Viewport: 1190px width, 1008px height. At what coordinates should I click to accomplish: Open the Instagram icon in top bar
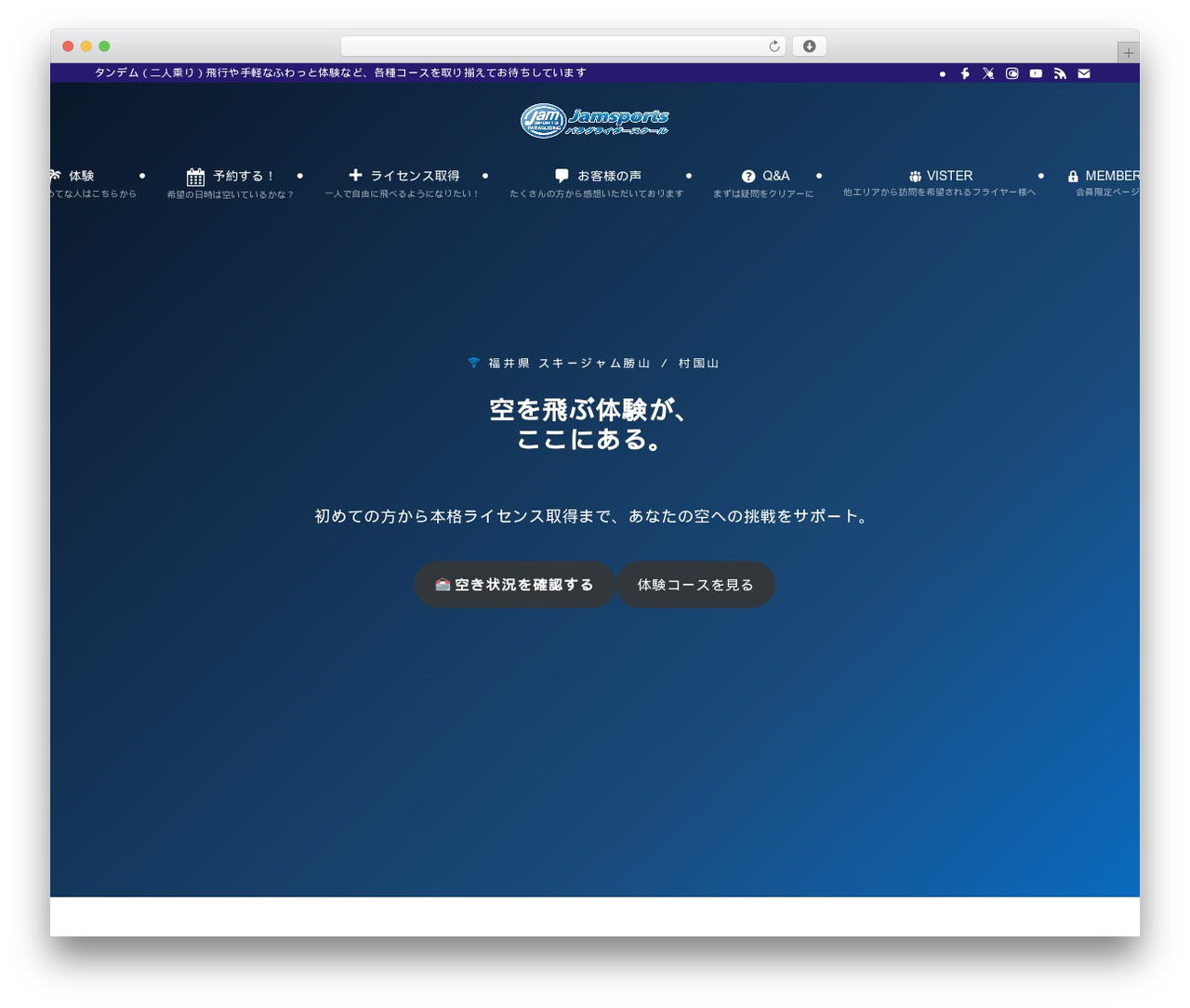click(x=1011, y=73)
